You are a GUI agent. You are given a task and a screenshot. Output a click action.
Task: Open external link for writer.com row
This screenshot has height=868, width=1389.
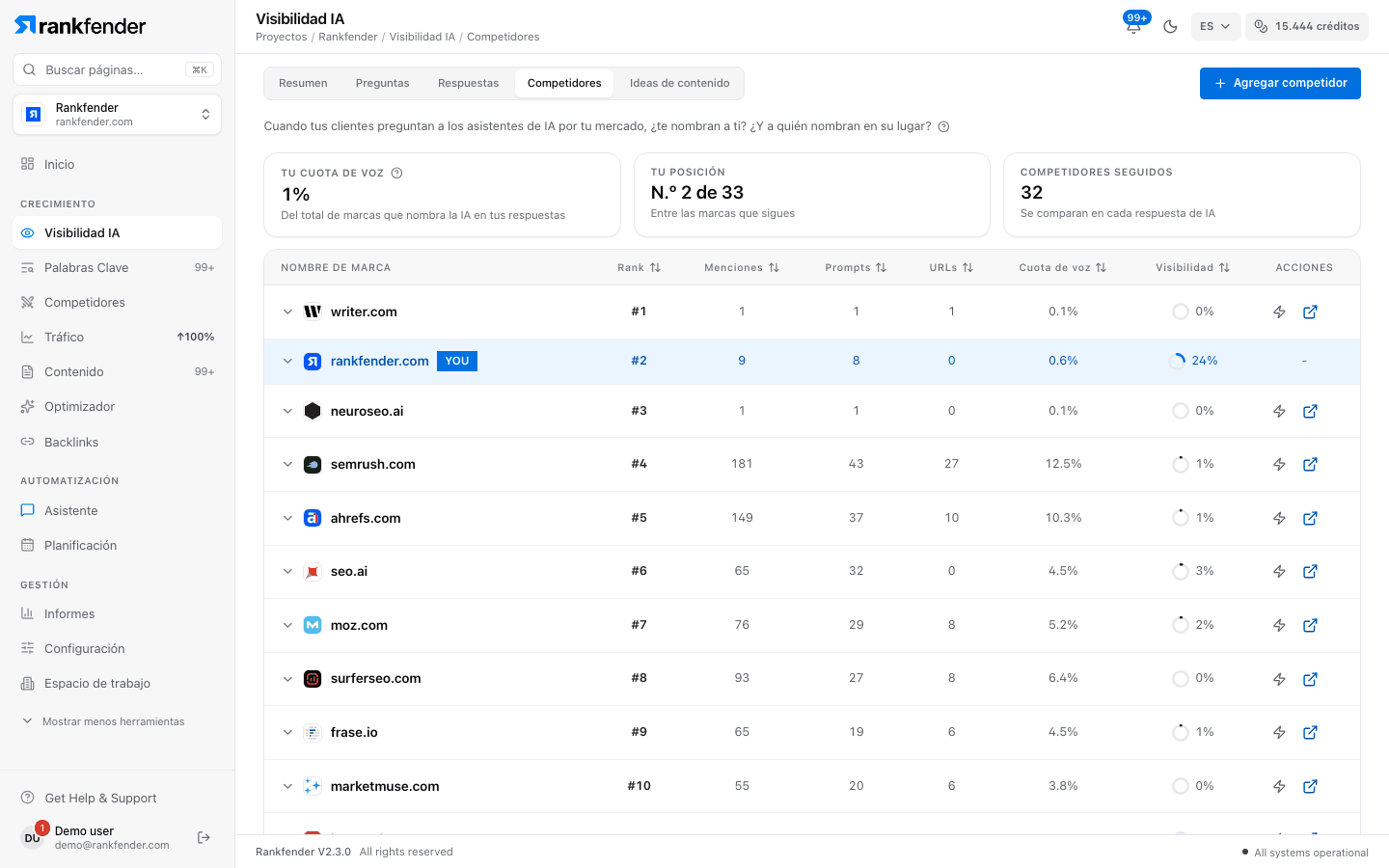tap(1310, 312)
